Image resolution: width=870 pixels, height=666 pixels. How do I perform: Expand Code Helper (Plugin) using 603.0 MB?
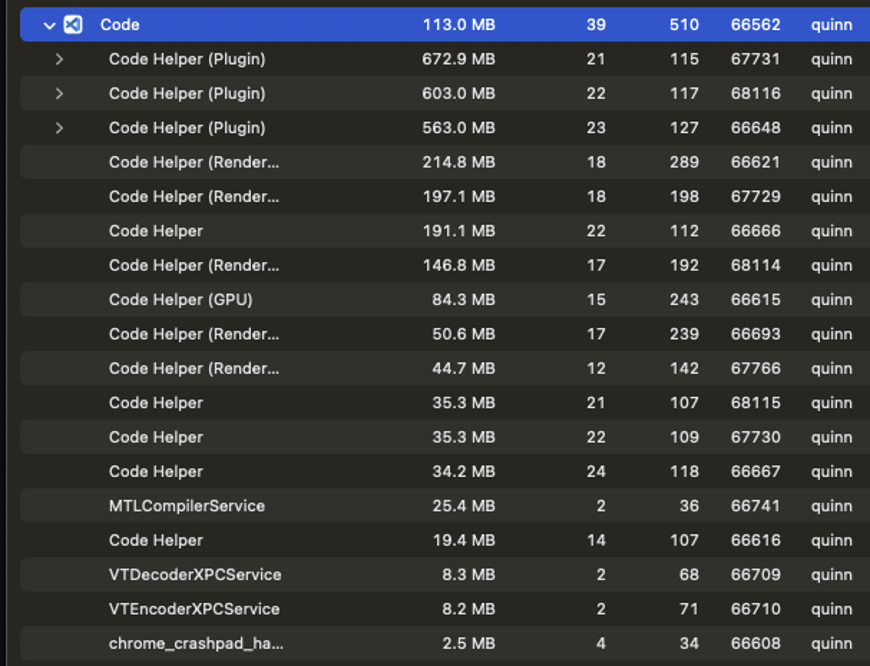pos(59,94)
